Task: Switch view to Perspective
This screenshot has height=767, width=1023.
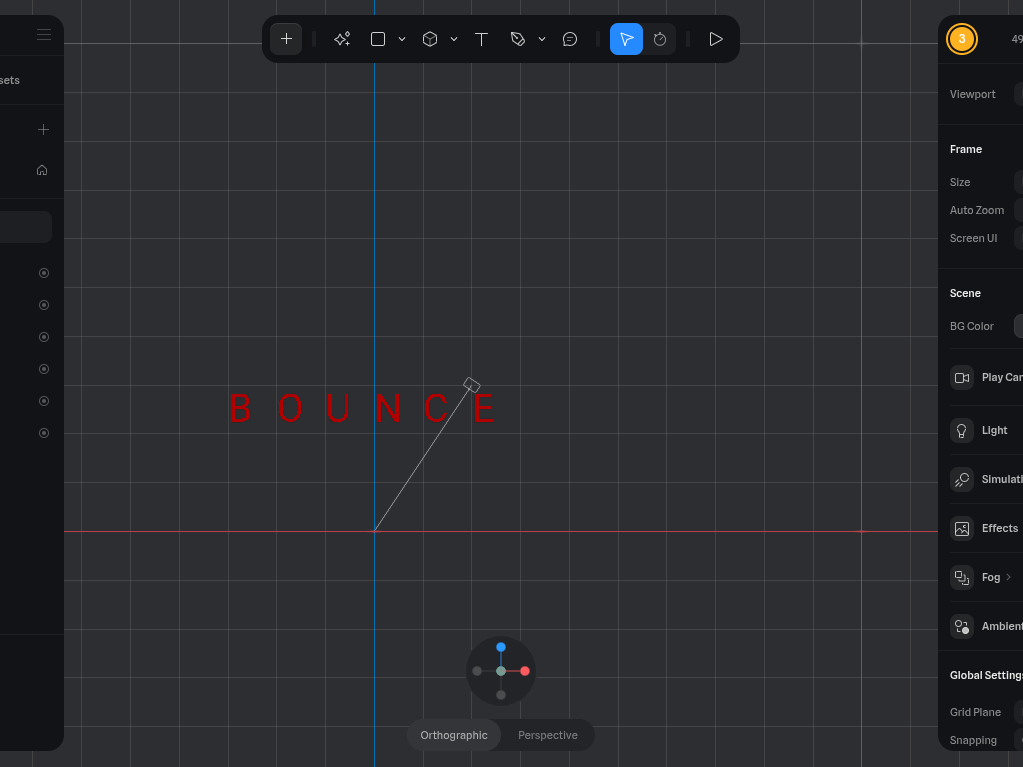Action: click(547, 735)
